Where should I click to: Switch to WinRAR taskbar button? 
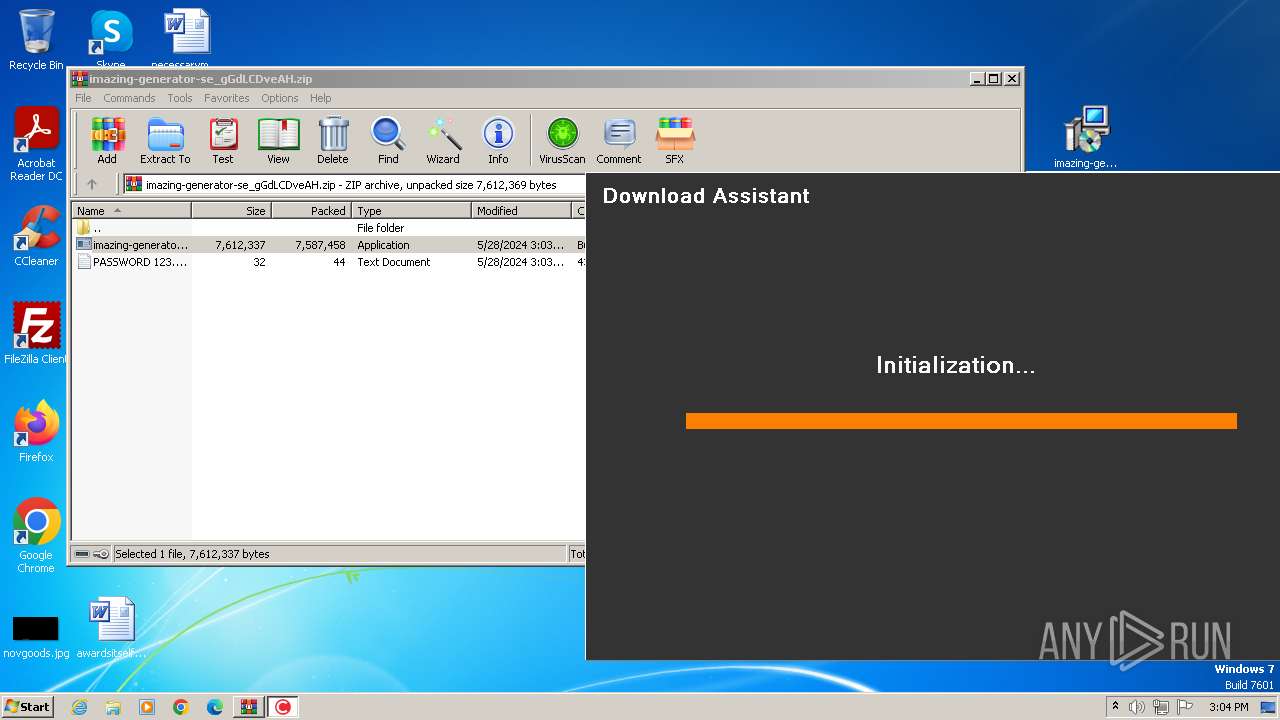(249, 707)
